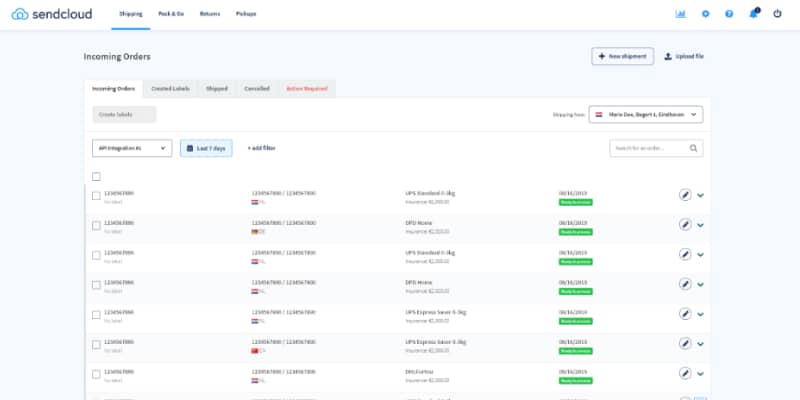Check the red-flag UPS Express Saver order
800x400 pixels.
(x=96, y=344)
